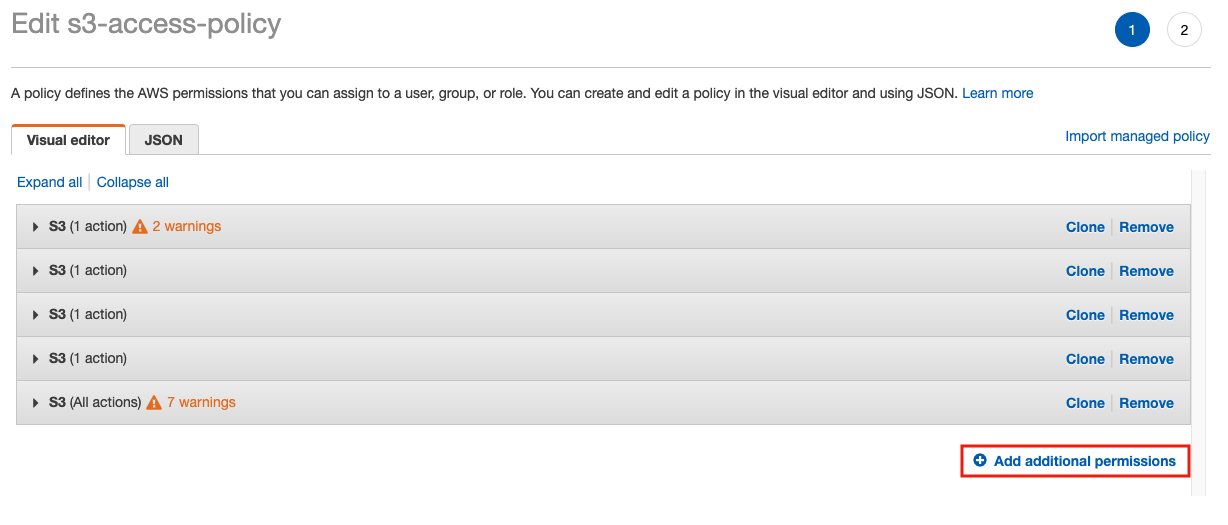
Task: Expand the second S3 (1 action) block
Action: click(x=36, y=271)
